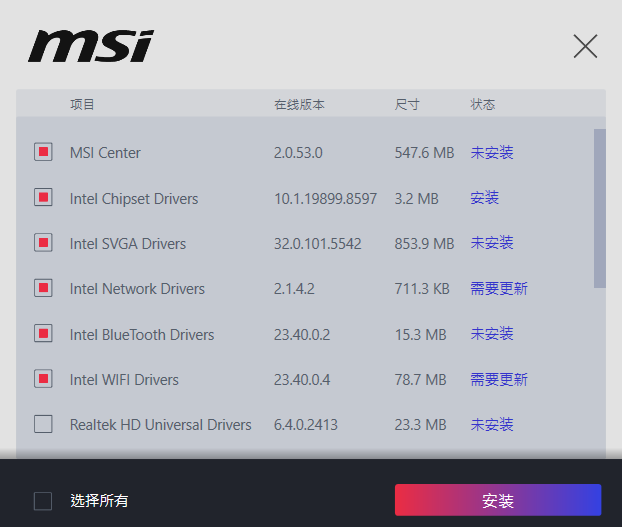Check the Realtek HD Universal Drivers checkbox

click(43, 424)
